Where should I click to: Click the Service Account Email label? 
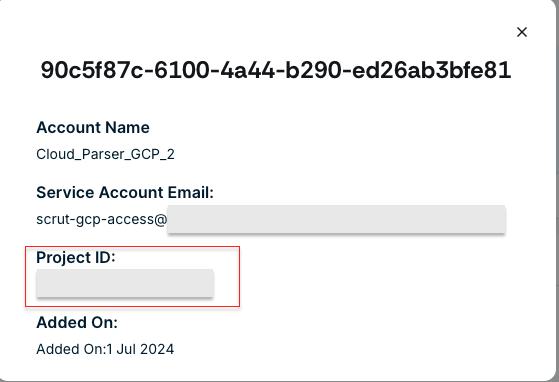125,192
